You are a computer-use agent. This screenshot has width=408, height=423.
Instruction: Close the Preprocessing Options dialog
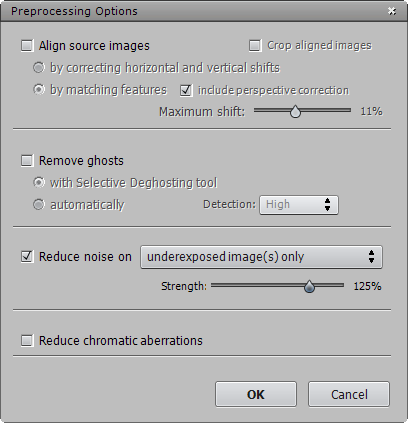tap(392, 11)
